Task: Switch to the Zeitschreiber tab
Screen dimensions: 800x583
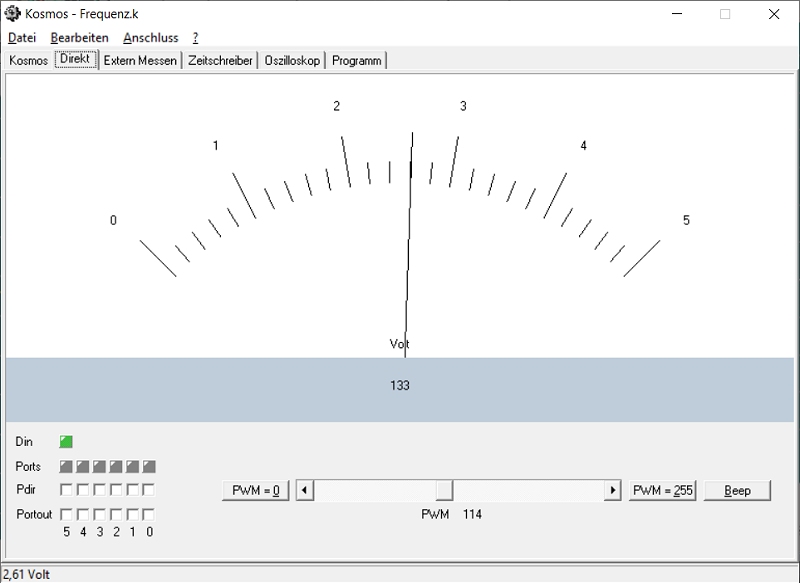Action: (x=220, y=60)
